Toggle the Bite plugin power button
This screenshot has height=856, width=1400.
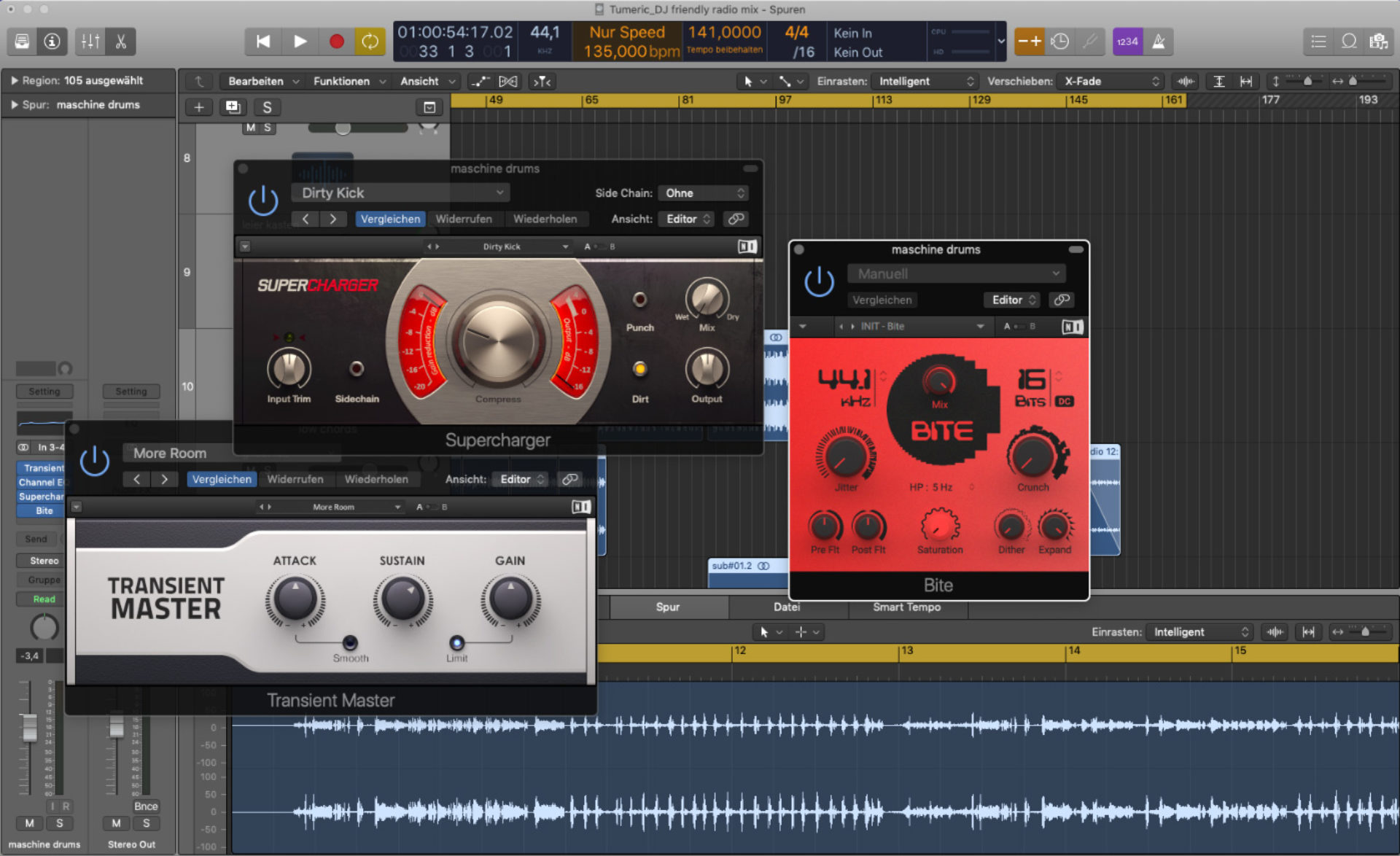click(820, 281)
